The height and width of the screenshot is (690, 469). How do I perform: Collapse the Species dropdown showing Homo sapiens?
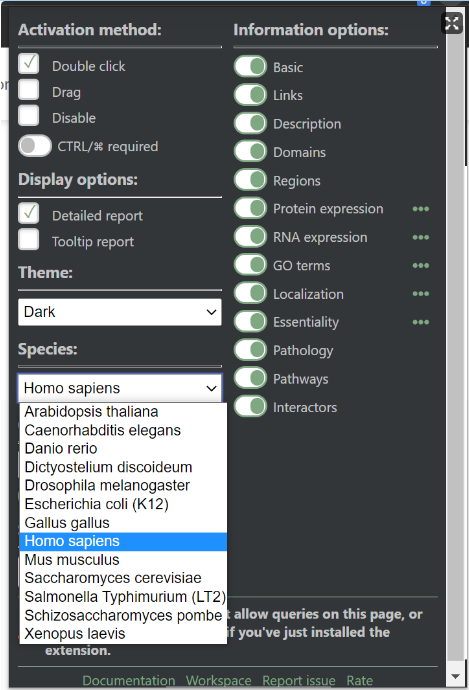tap(120, 388)
